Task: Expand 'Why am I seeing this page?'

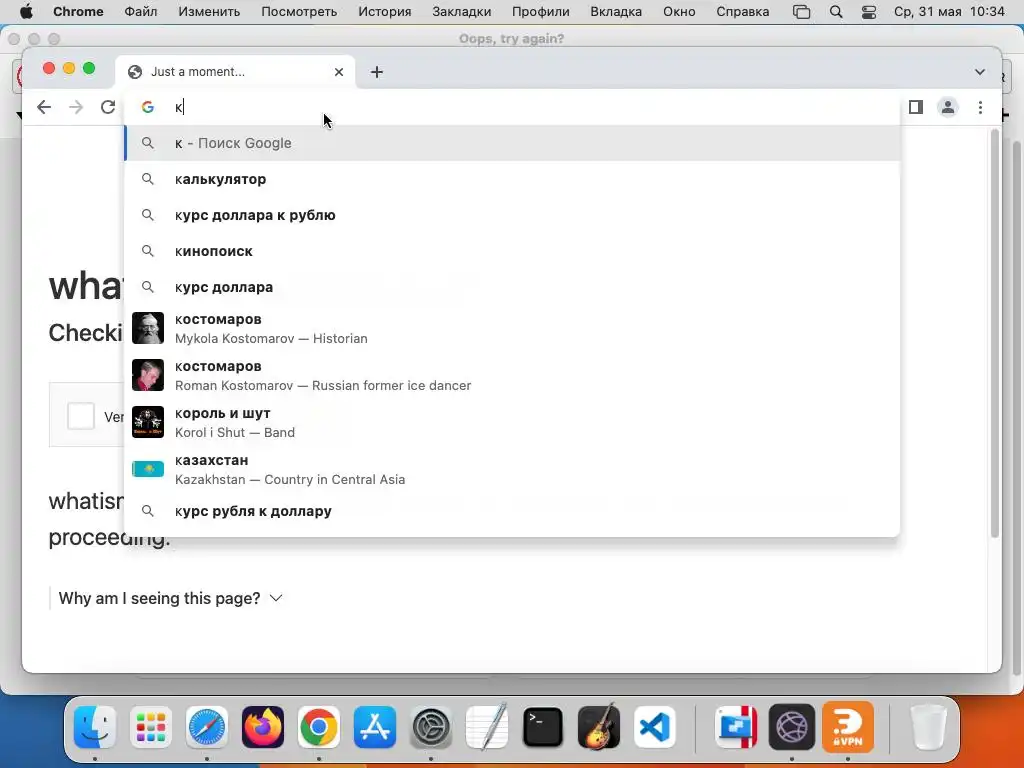Action: (x=170, y=598)
